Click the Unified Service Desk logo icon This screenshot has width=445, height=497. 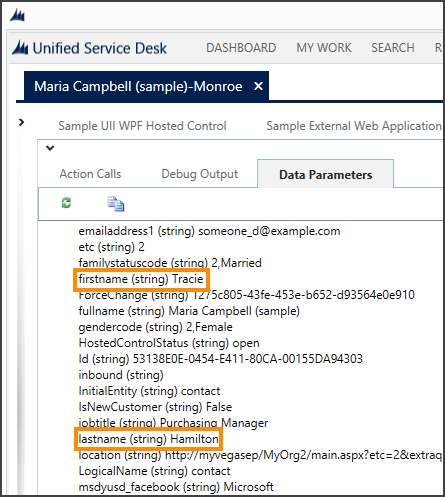click(x=20, y=48)
